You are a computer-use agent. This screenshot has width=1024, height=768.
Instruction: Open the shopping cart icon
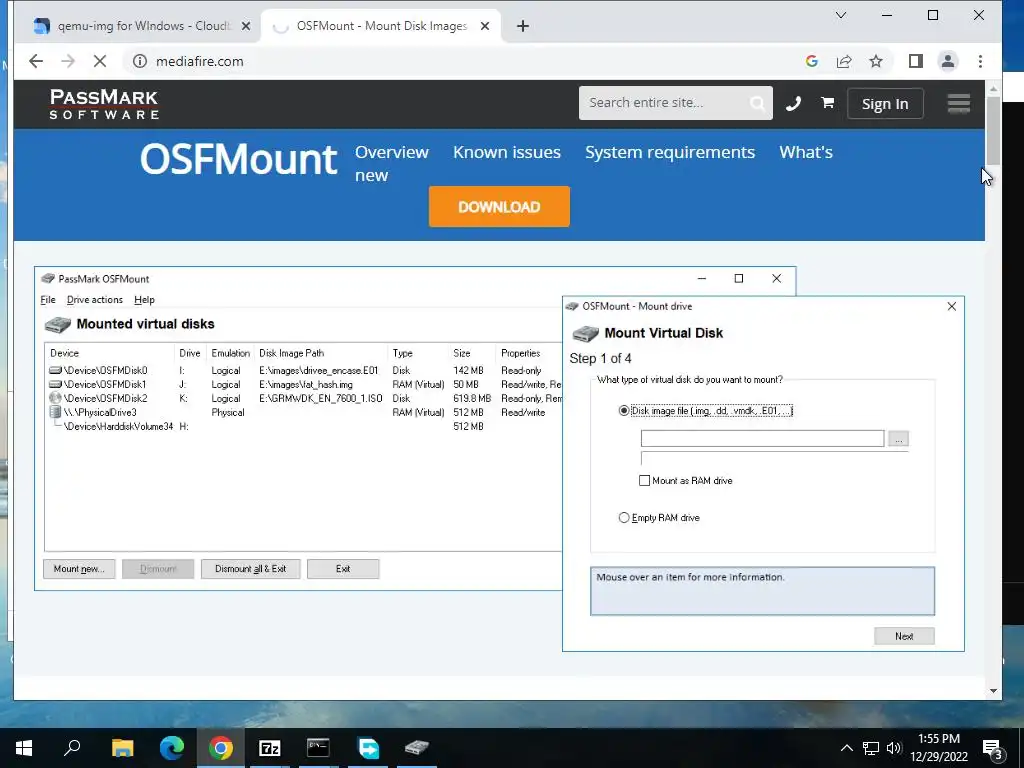[x=827, y=103]
